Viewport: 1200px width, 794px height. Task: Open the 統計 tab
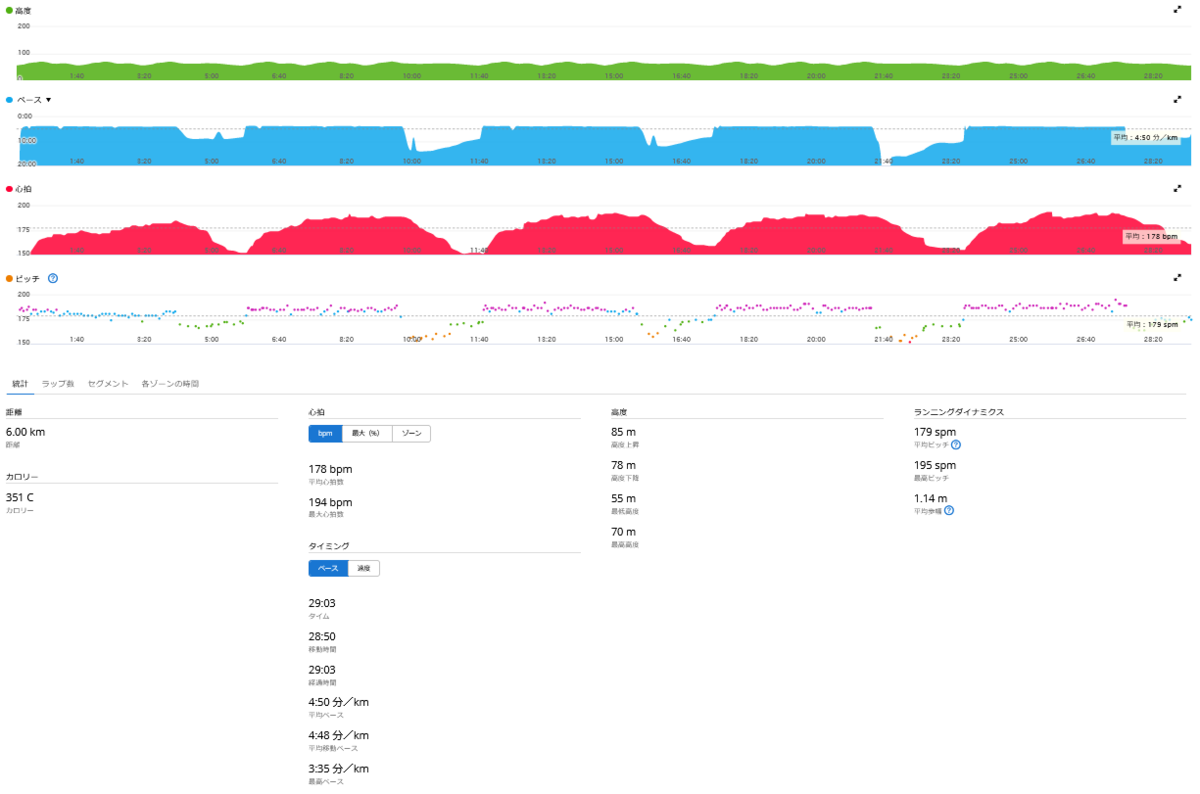(20, 383)
